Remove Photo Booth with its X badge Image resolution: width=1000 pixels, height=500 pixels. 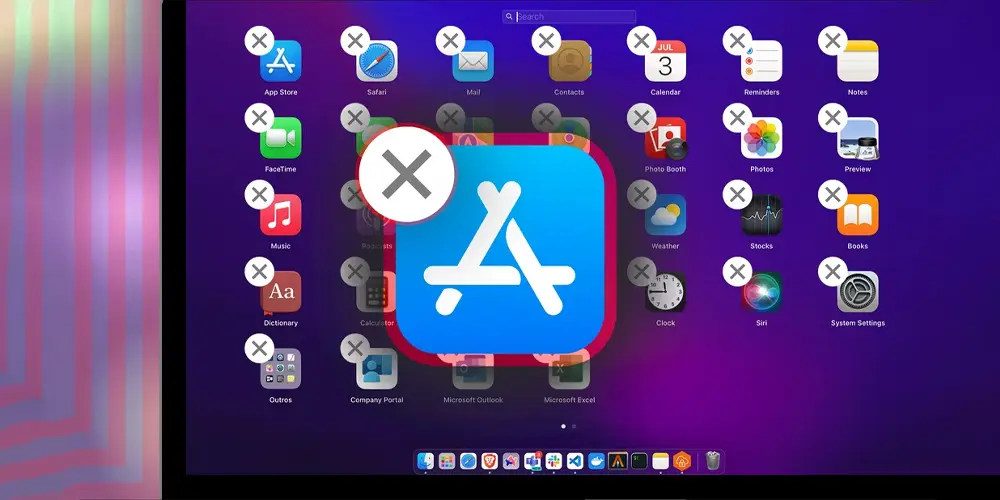642,118
